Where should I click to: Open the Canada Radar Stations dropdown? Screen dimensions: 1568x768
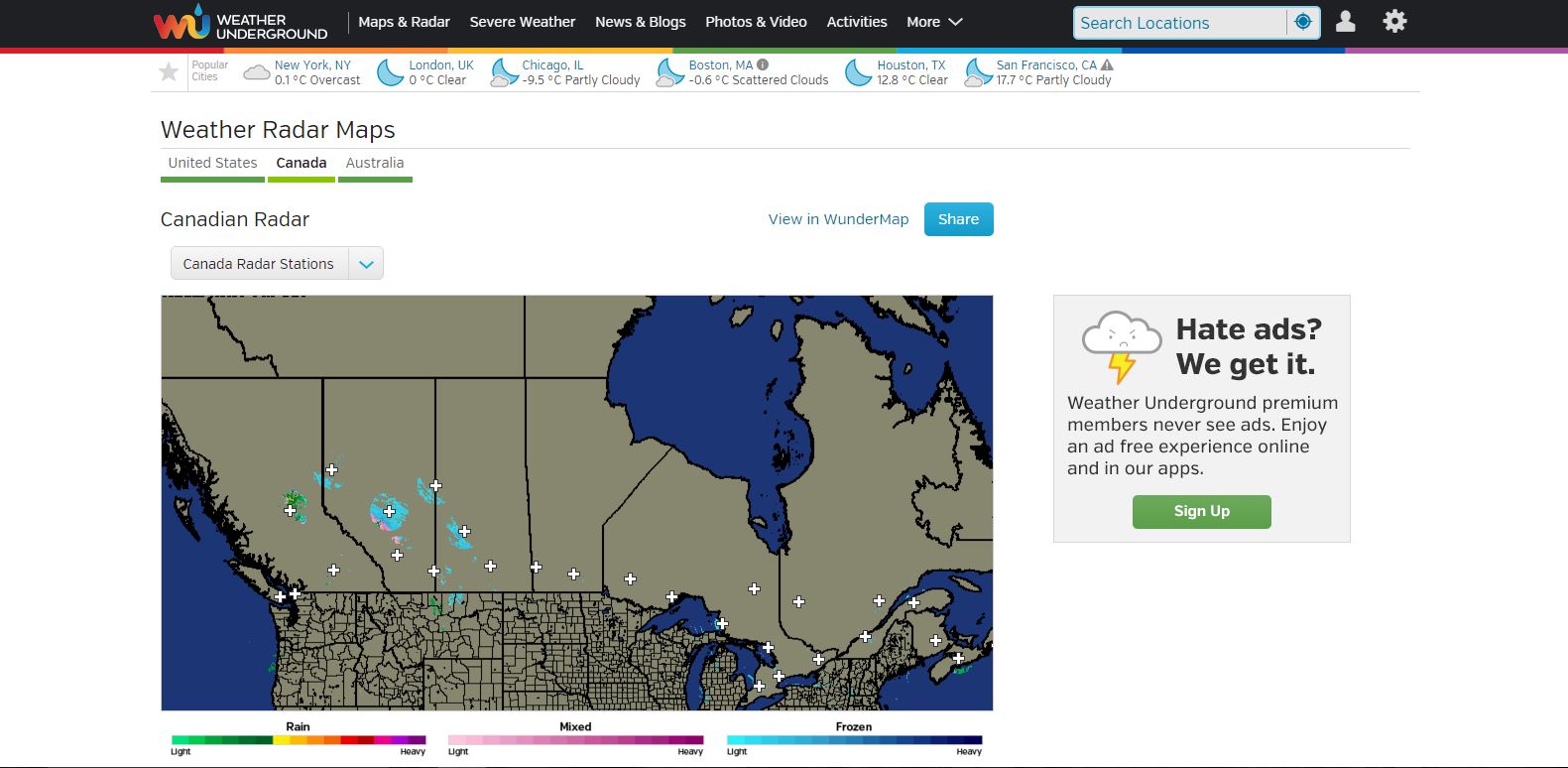[x=277, y=264]
